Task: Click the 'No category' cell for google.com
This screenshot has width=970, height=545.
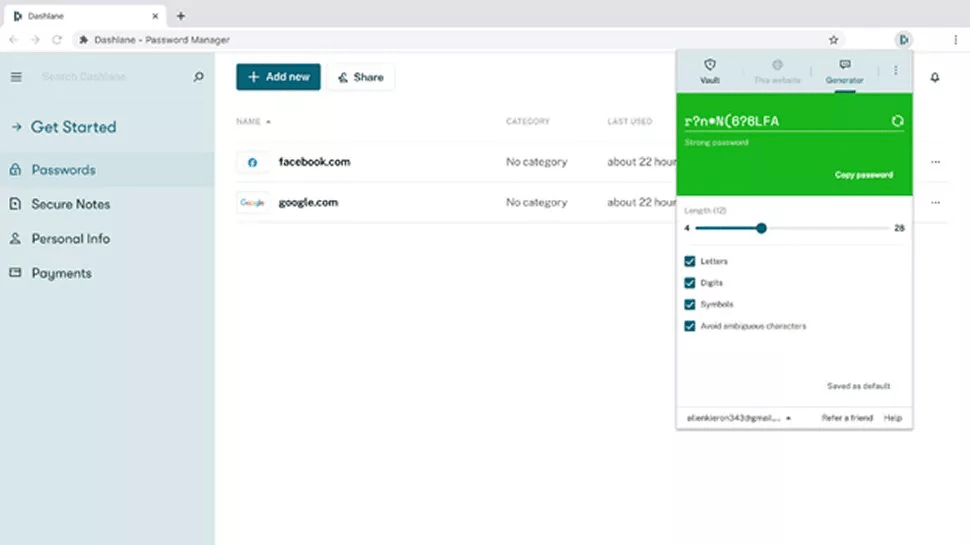Action: pos(536,202)
